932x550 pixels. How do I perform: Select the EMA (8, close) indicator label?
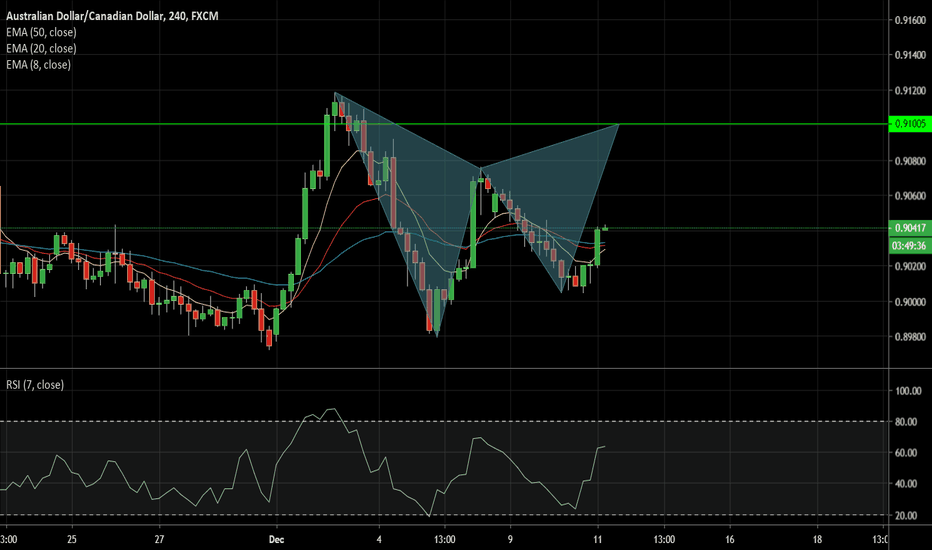click(38, 64)
